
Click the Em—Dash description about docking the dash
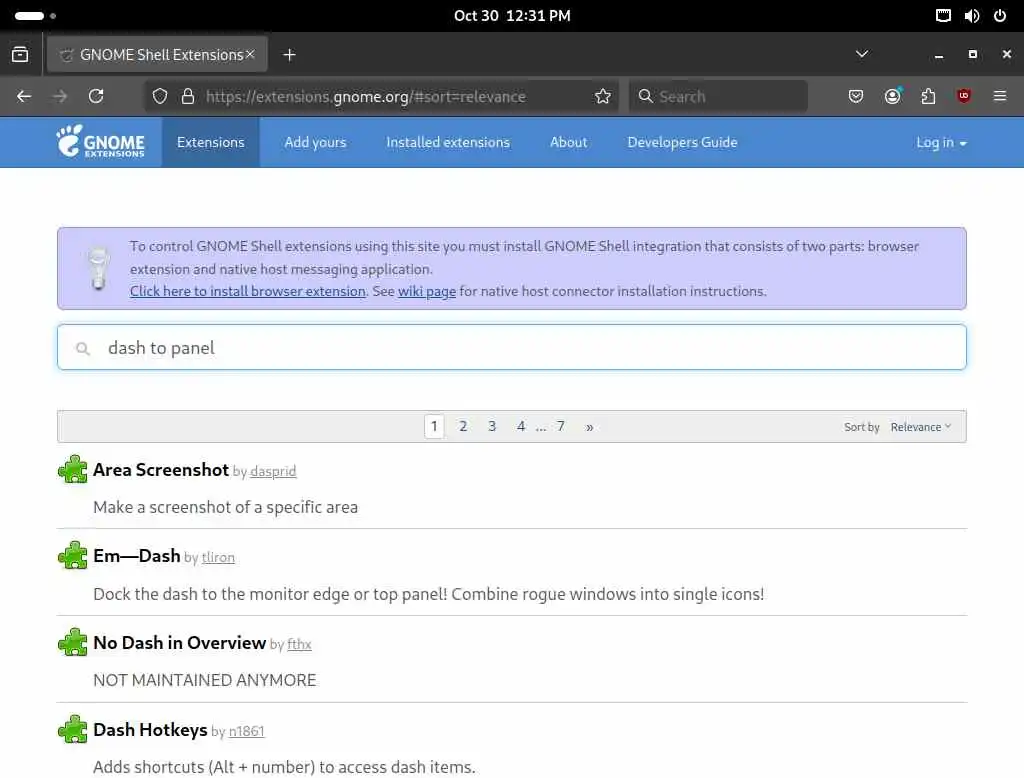tap(428, 594)
